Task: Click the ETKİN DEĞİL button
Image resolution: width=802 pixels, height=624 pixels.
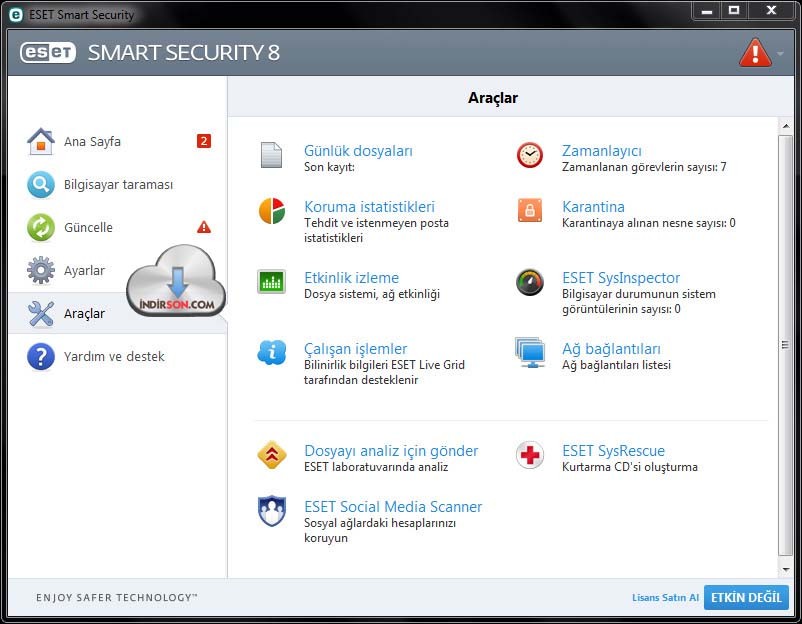Action: click(x=746, y=597)
